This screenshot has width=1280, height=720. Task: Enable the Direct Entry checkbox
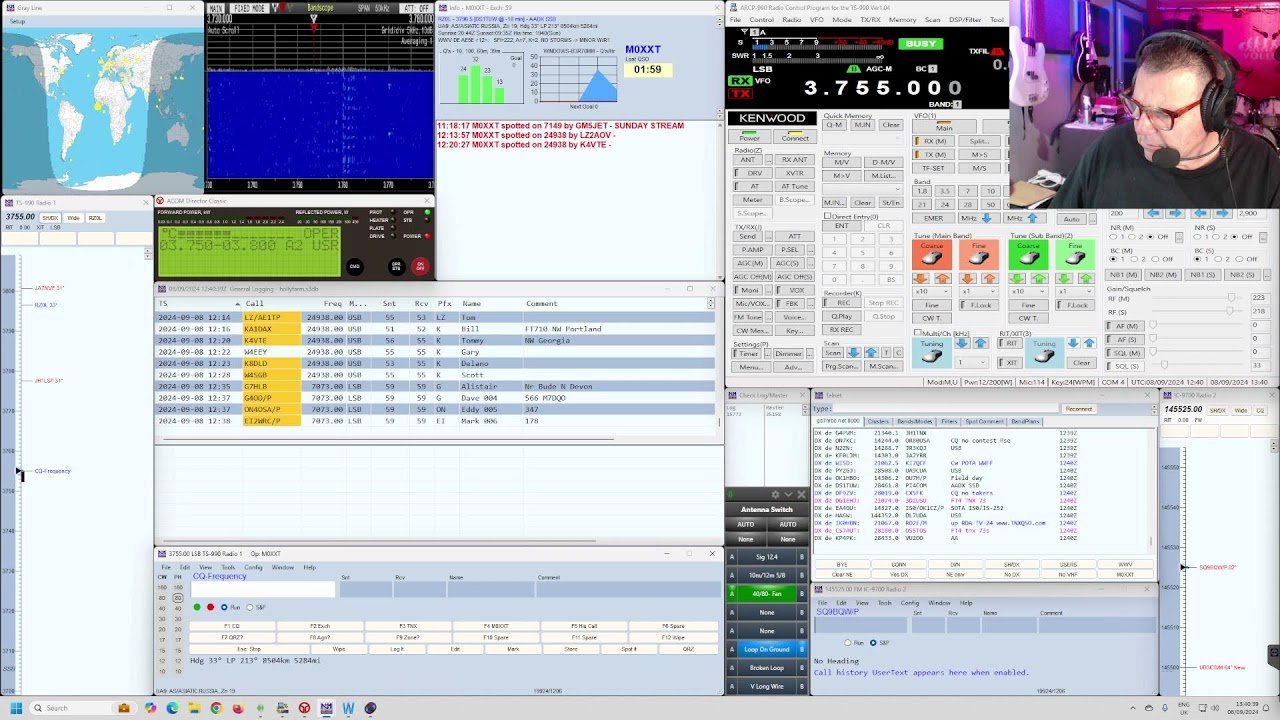point(827,217)
